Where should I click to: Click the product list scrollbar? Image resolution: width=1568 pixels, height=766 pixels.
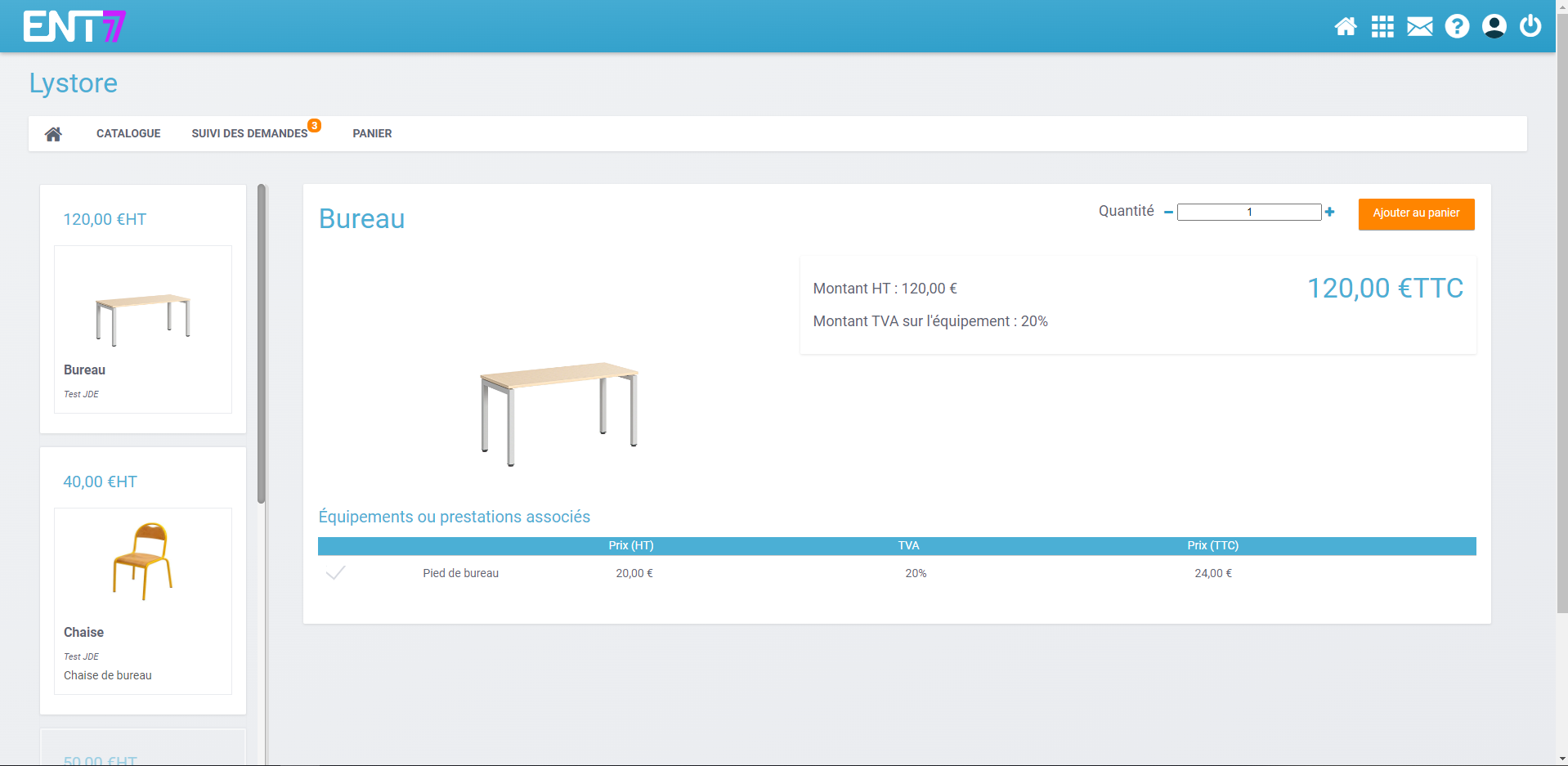coord(262,343)
